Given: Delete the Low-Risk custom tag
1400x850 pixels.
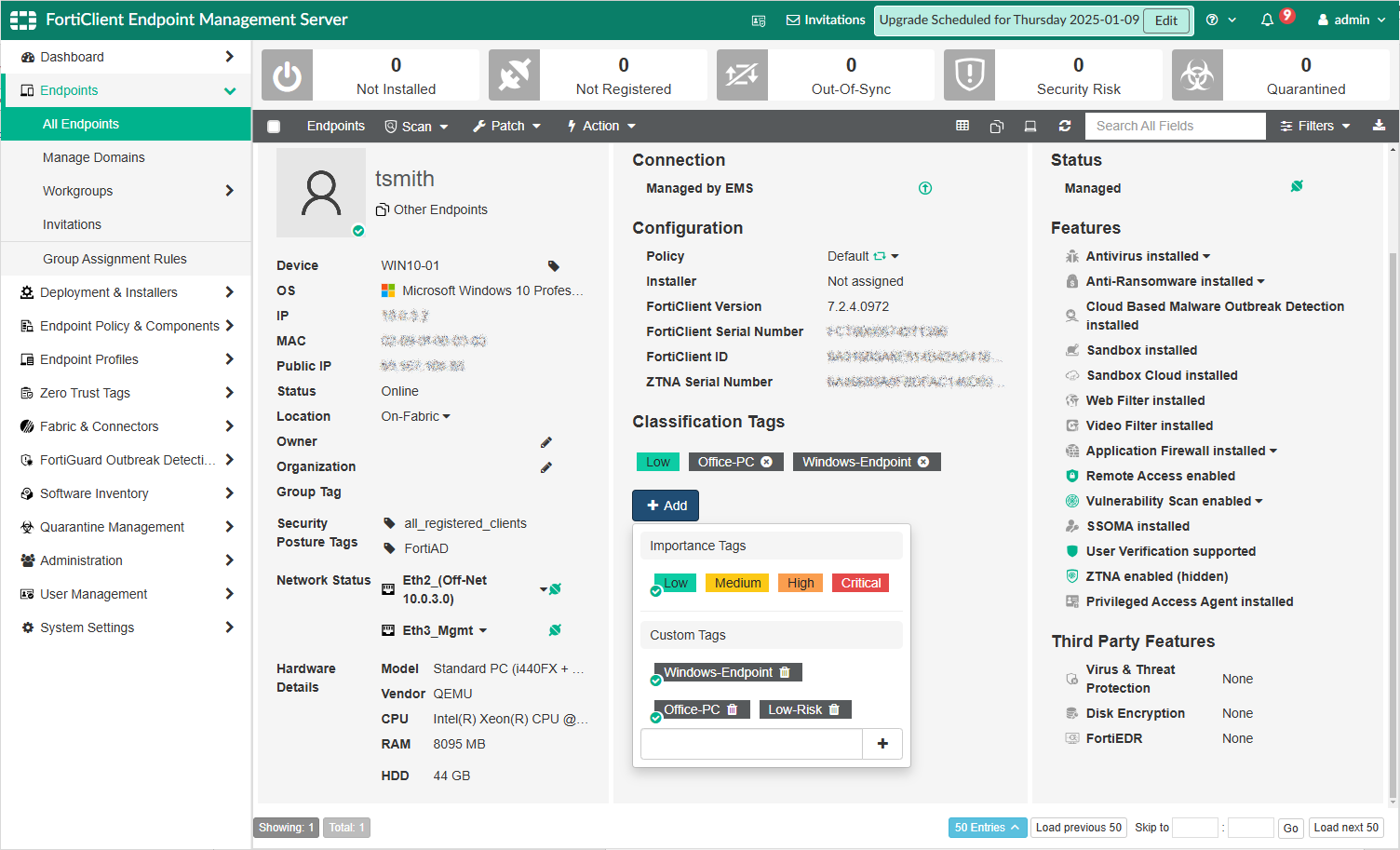Looking at the screenshot, I should 834,709.
